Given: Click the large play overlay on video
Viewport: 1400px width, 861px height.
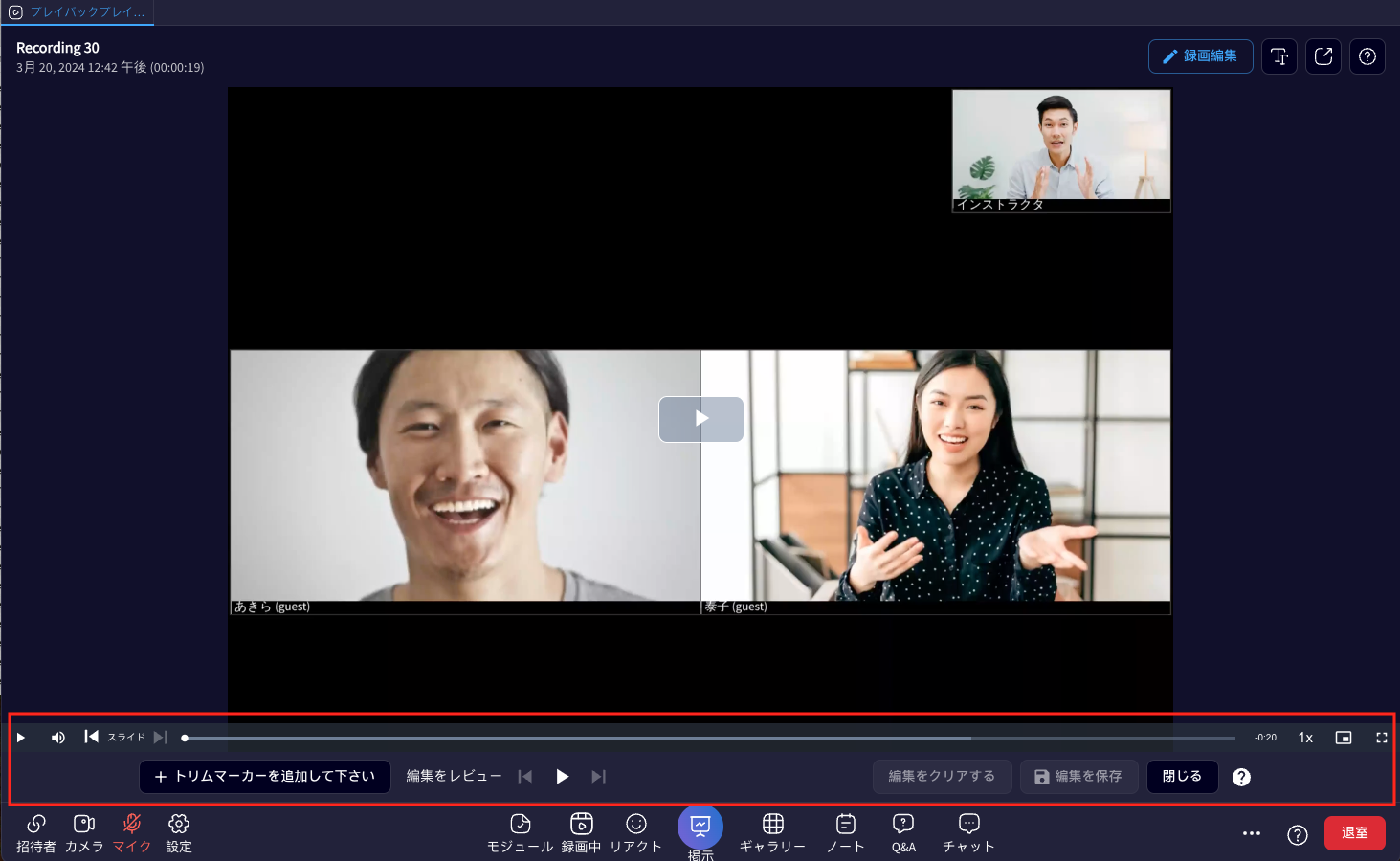Looking at the screenshot, I should 701,419.
